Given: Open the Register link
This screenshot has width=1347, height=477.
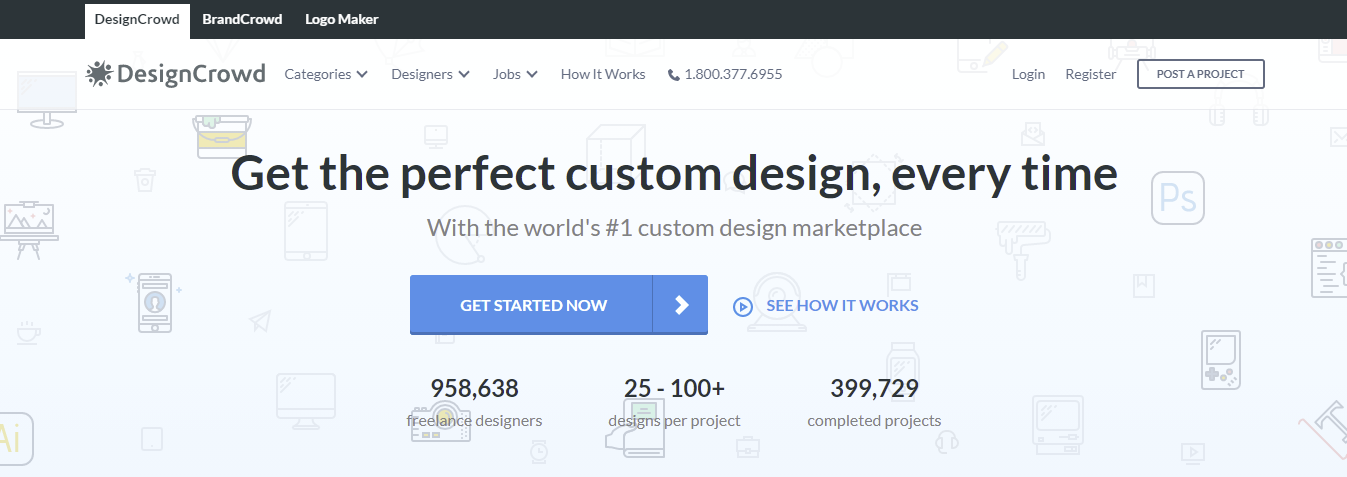Looking at the screenshot, I should tap(1090, 74).
